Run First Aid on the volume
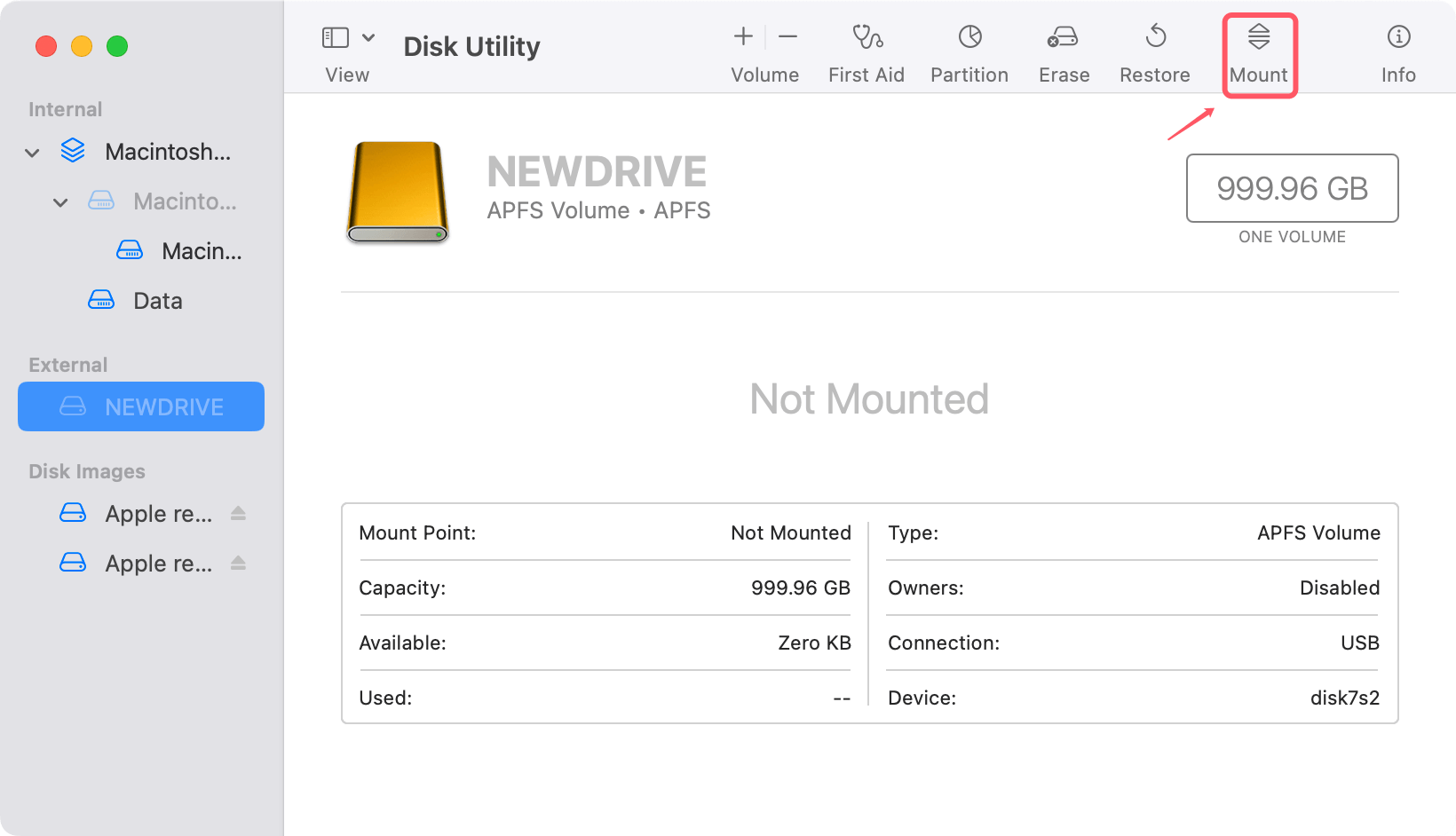1456x836 pixels. 866,51
